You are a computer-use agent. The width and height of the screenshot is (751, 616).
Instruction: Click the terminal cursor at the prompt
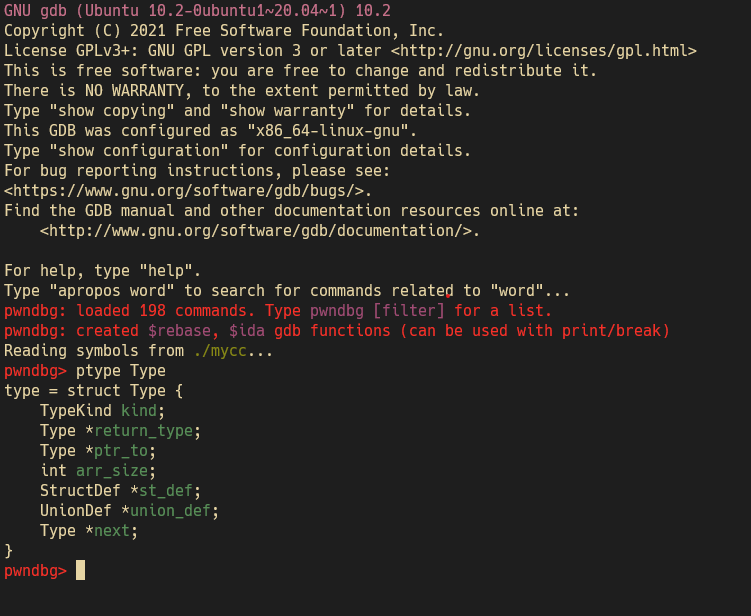(x=80, y=570)
